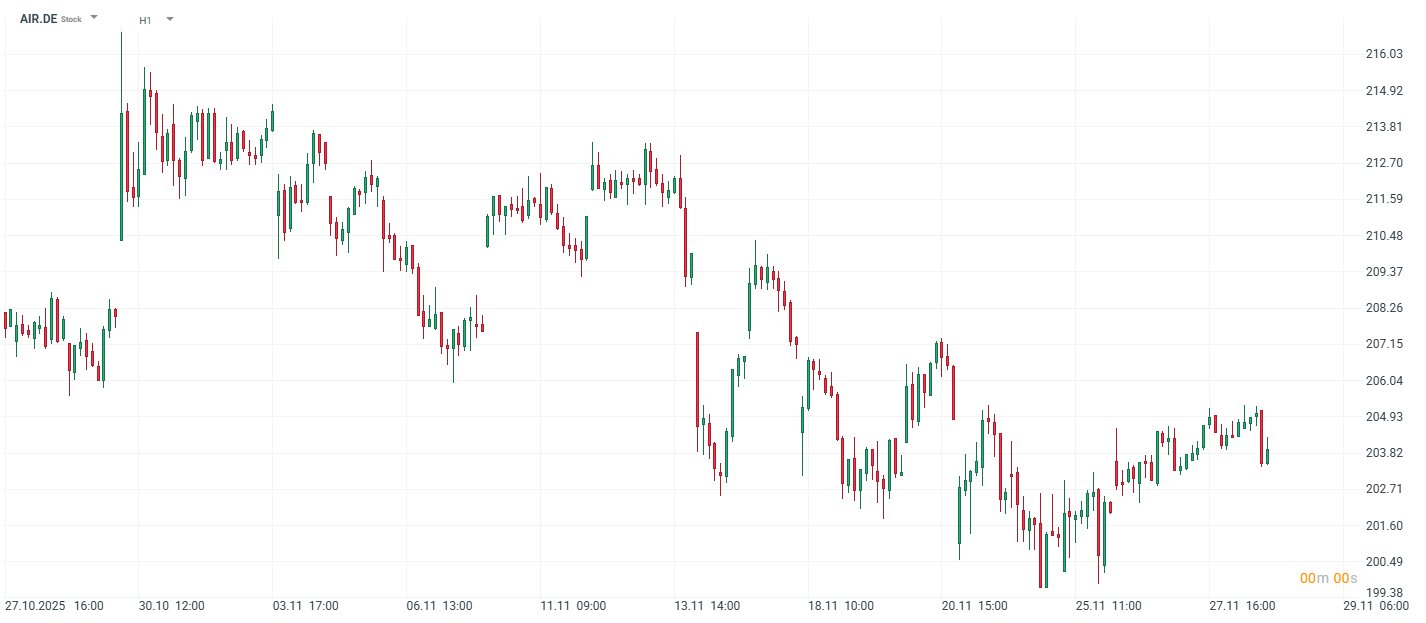Select the 06.11 13:00 time label
Screen dimensions: 1426x623
pos(439,606)
